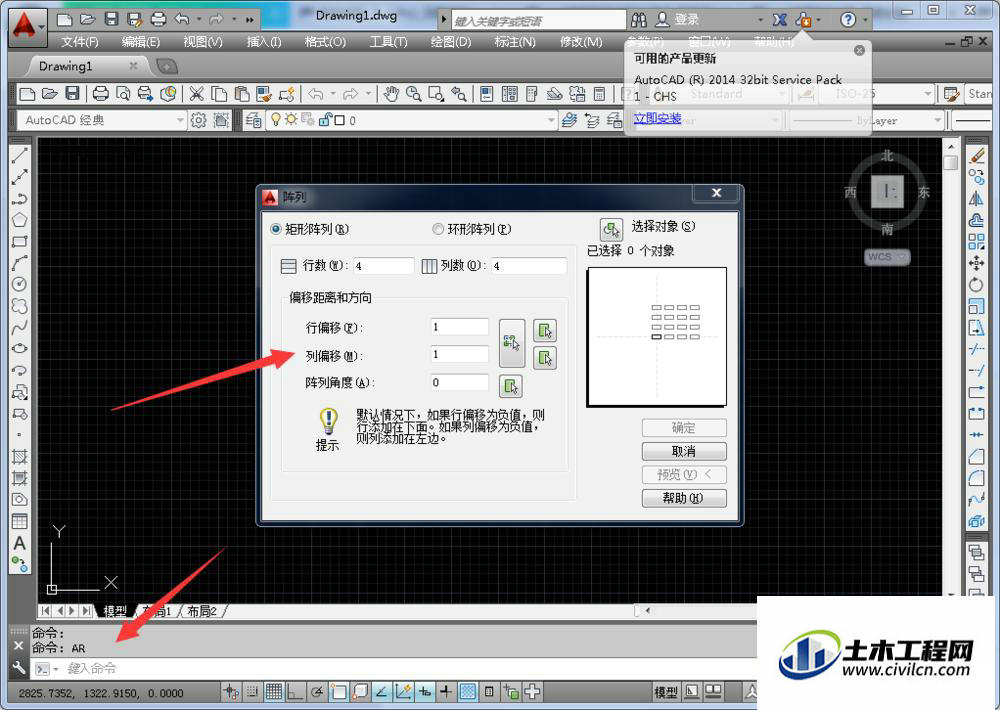Click the Plot printer icon in toolbar
The height and width of the screenshot is (710, 1000).
click(x=101, y=94)
